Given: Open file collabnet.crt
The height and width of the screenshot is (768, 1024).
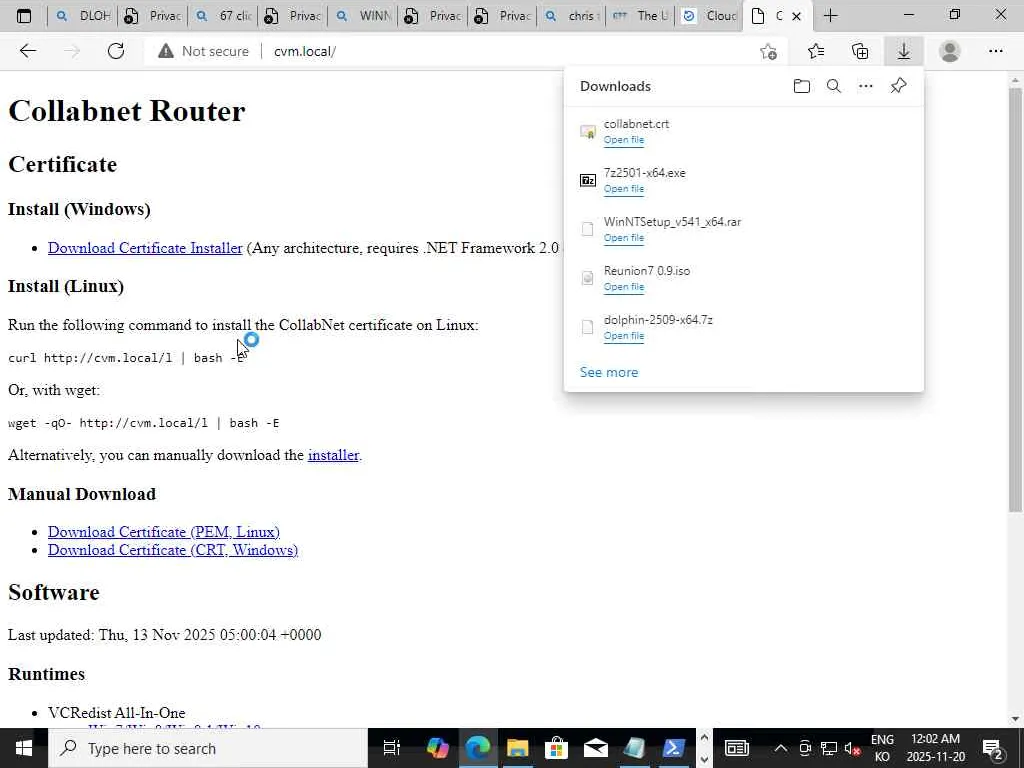Looking at the screenshot, I should (624, 140).
